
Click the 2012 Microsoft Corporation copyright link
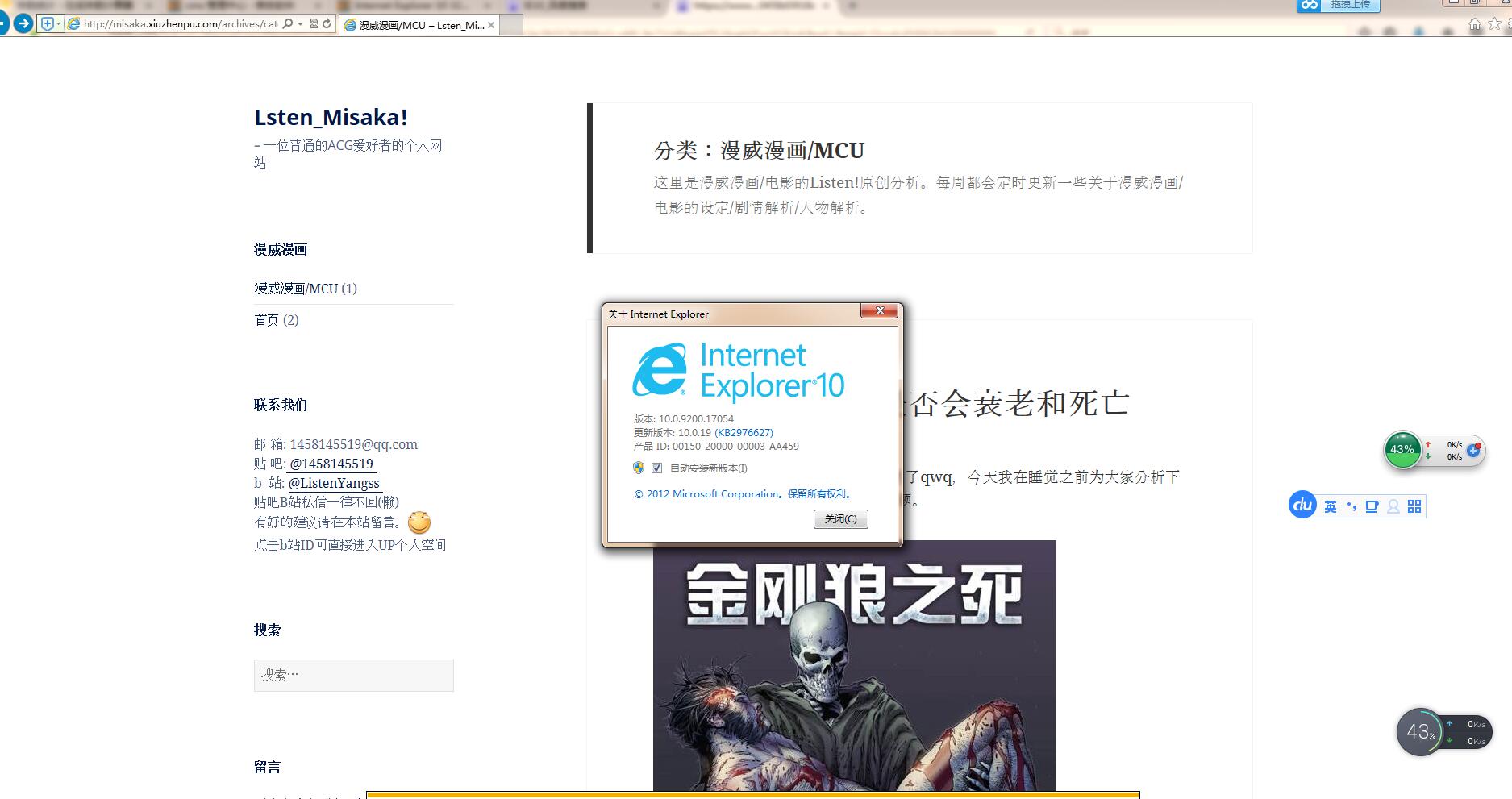tap(744, 494)
